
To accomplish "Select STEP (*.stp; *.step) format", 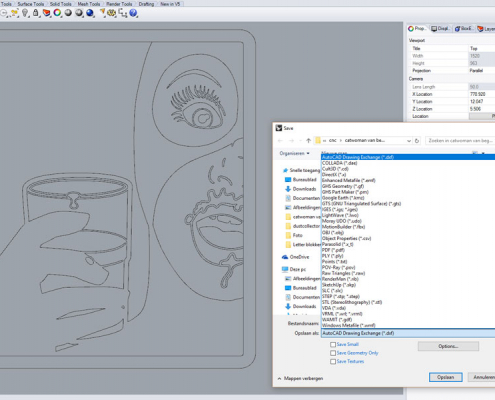I will 408,296.
